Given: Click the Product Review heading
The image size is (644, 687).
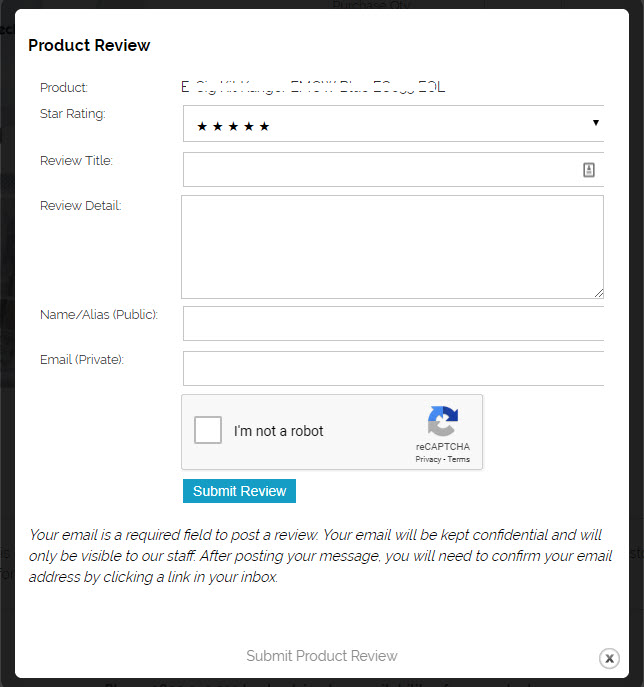Looking at the screenshot, I should (89, 46).
